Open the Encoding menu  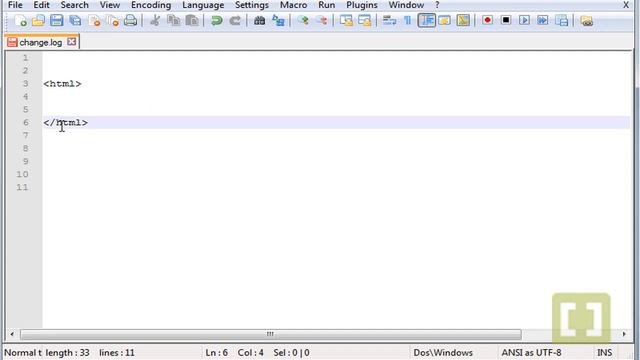coord(151,5)
